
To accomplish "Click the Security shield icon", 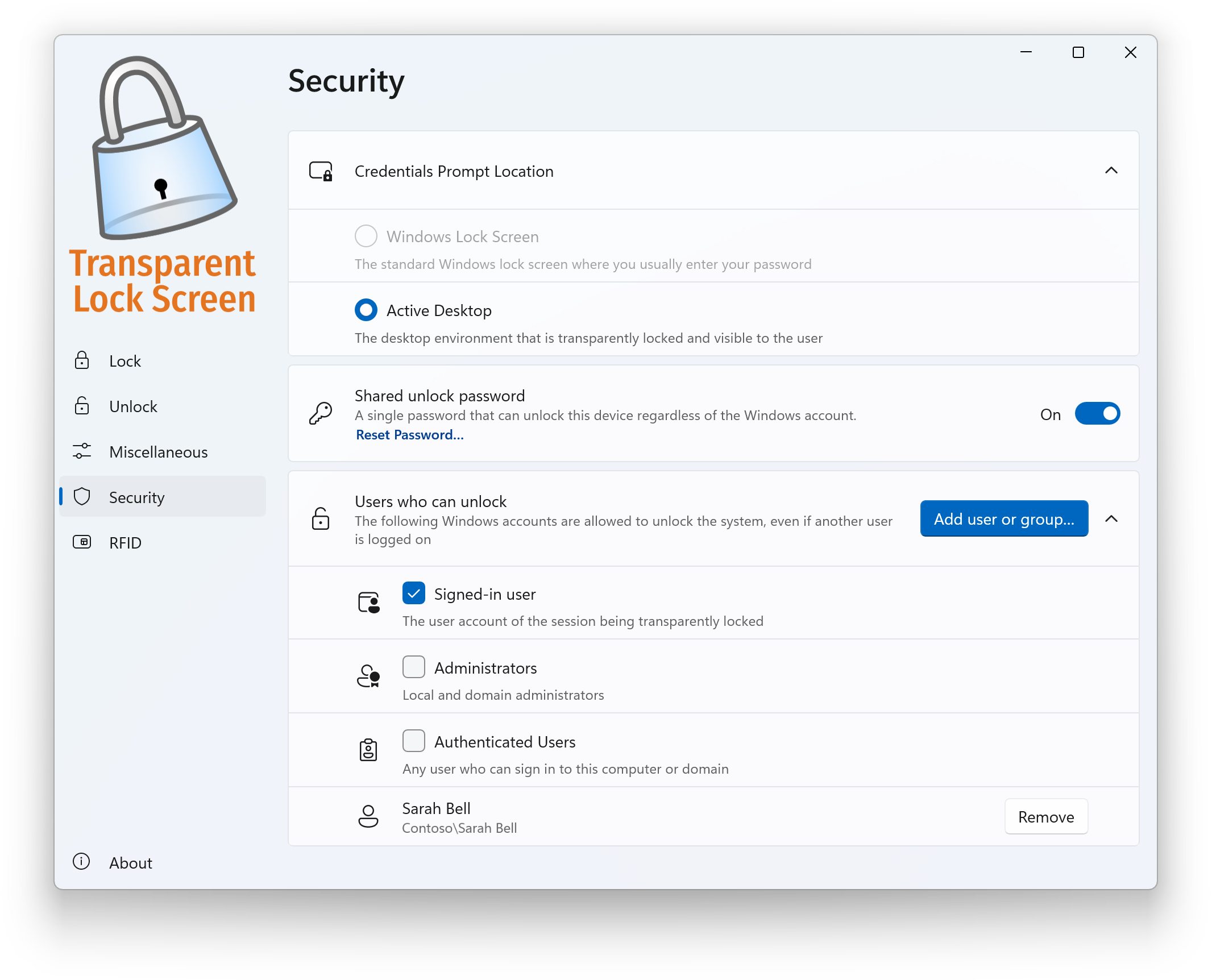I will coord(82,497).
